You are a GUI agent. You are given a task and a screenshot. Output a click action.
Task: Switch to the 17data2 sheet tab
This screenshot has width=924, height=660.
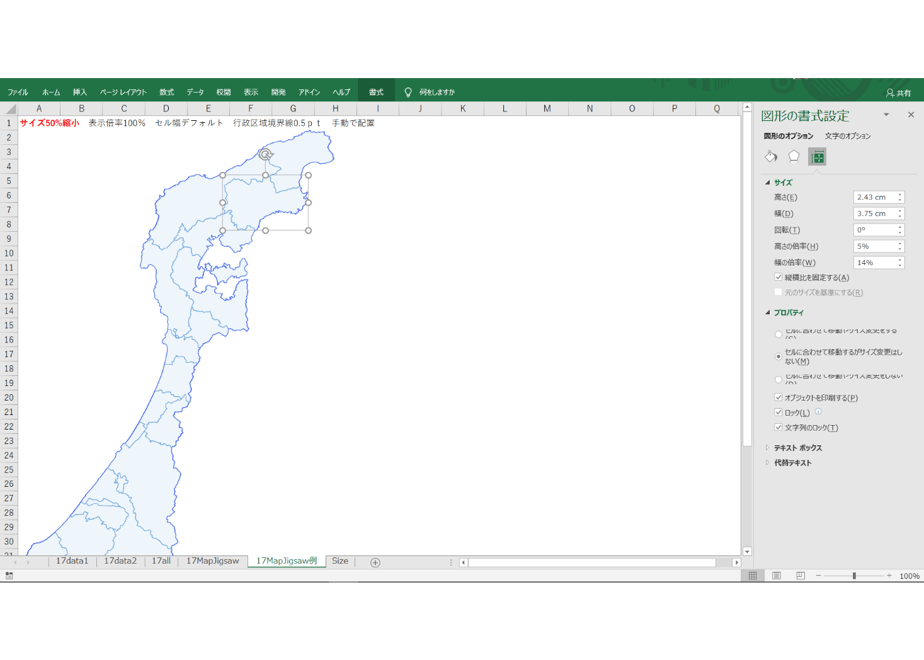[x=120, y=561]
